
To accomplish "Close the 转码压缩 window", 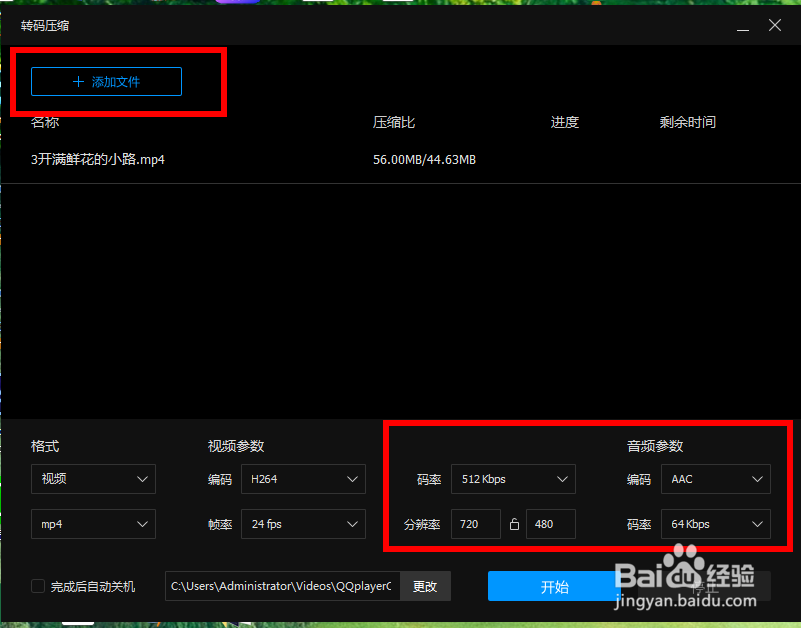I will tap(774, 25).
